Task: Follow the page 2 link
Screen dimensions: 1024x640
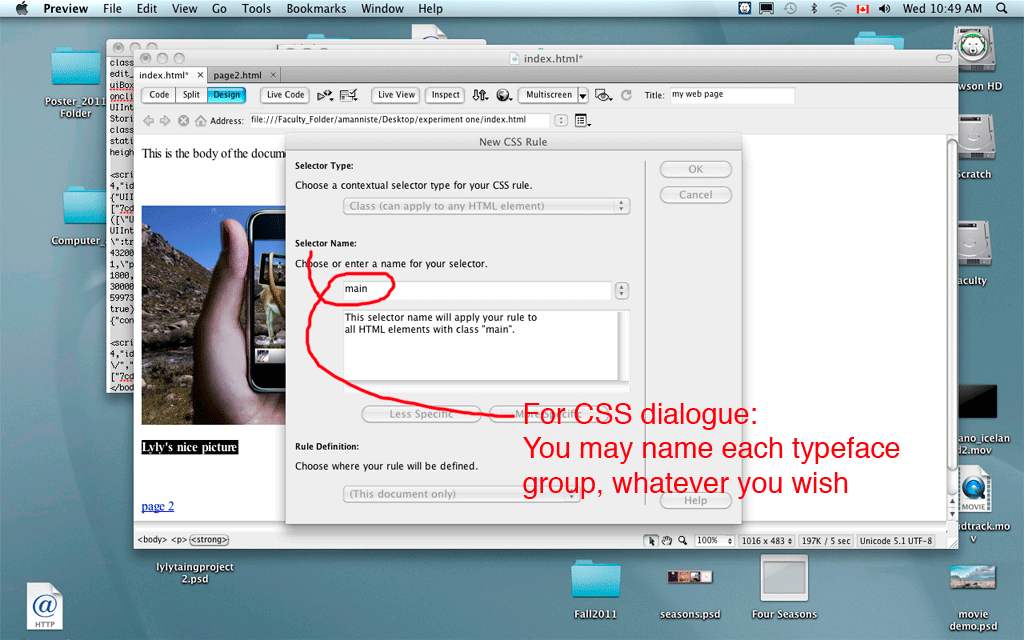Action: (x=158, y=506)
